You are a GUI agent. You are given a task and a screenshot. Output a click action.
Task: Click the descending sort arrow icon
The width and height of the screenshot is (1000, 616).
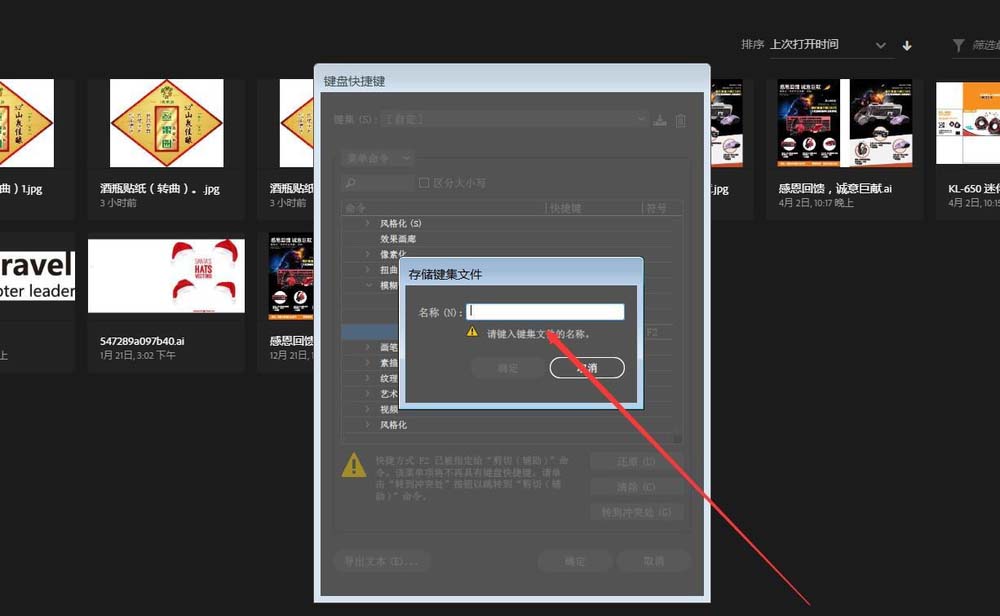pyautogui.click(x=908, y=44)
